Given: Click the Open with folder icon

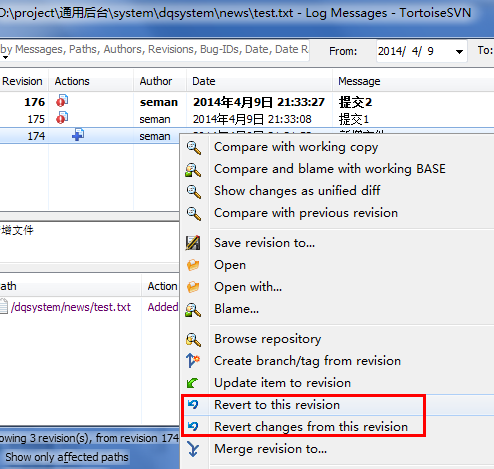Looking at the screenshot, I should (193, 287).
